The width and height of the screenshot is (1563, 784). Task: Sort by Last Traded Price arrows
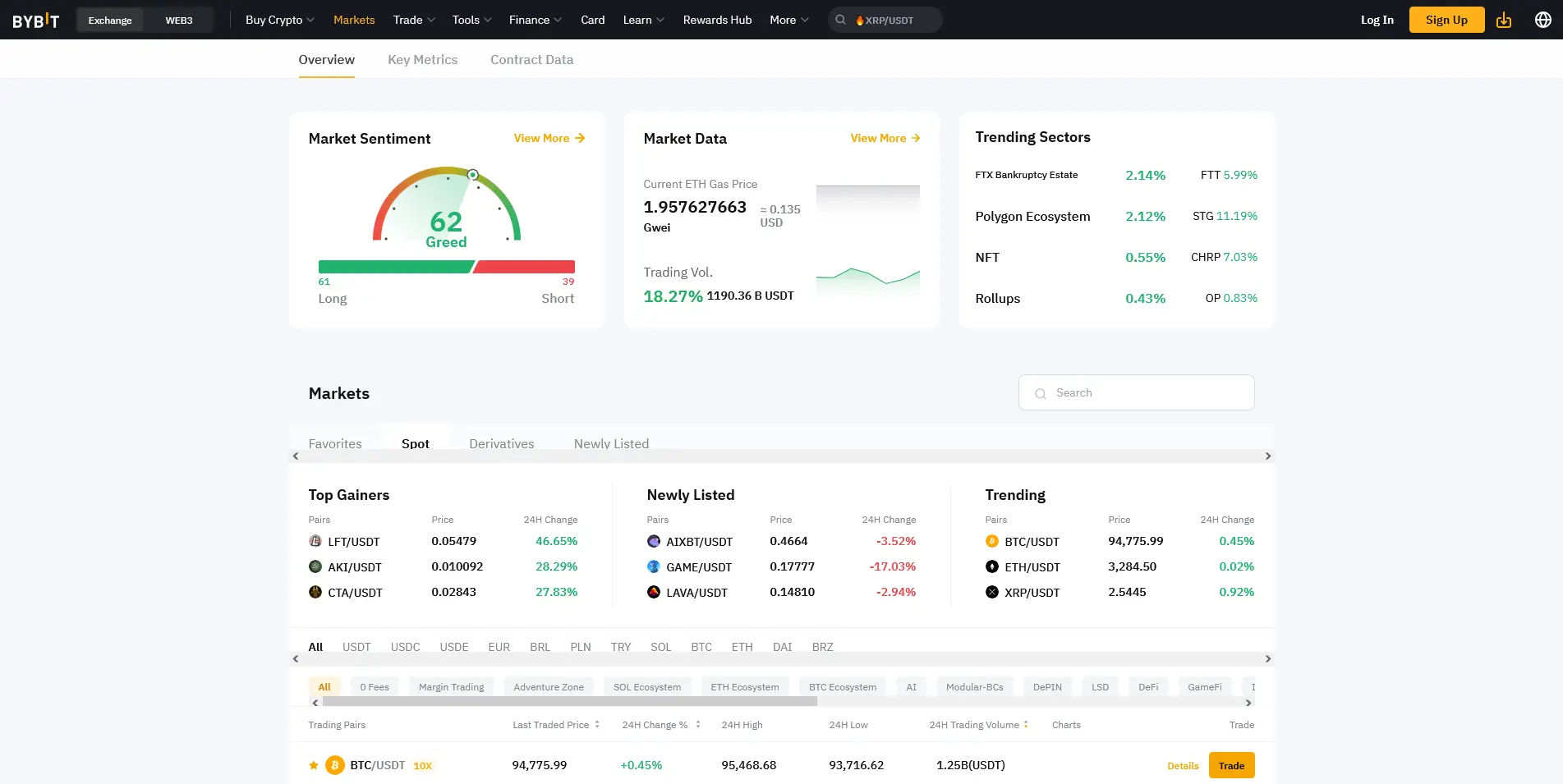pos(597,725)
